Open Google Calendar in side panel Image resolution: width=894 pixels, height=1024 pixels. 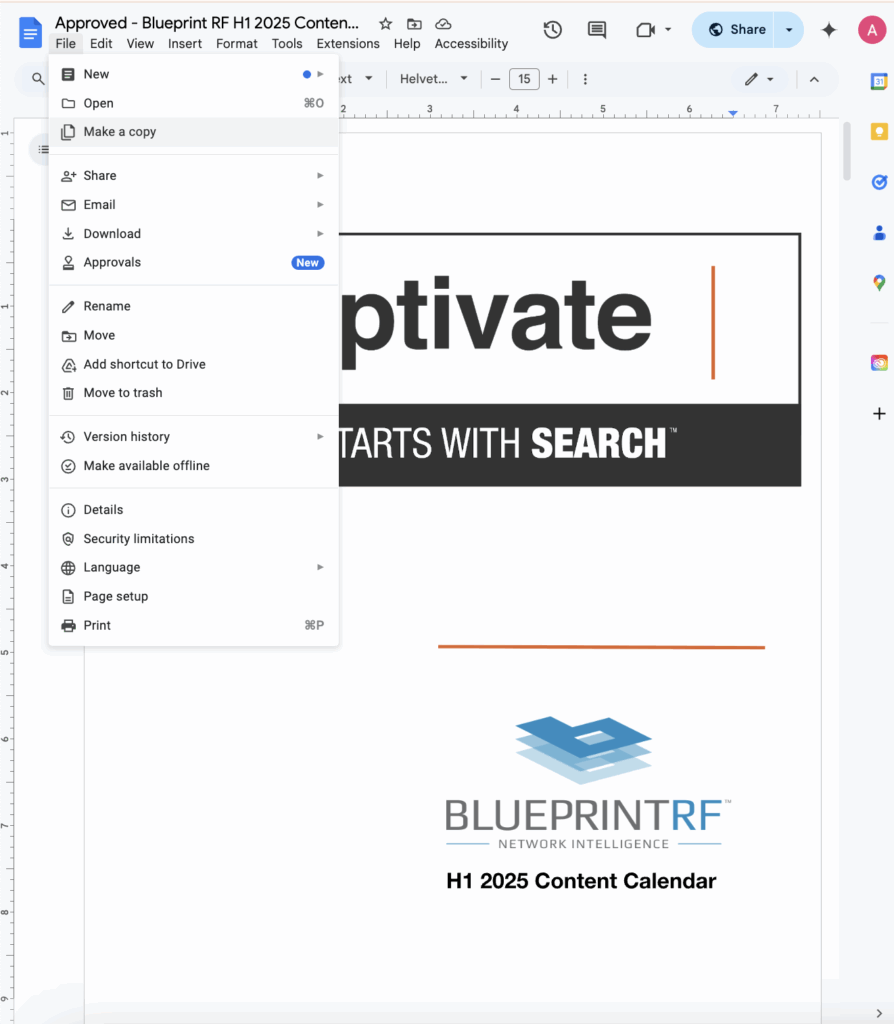point(879,82)
